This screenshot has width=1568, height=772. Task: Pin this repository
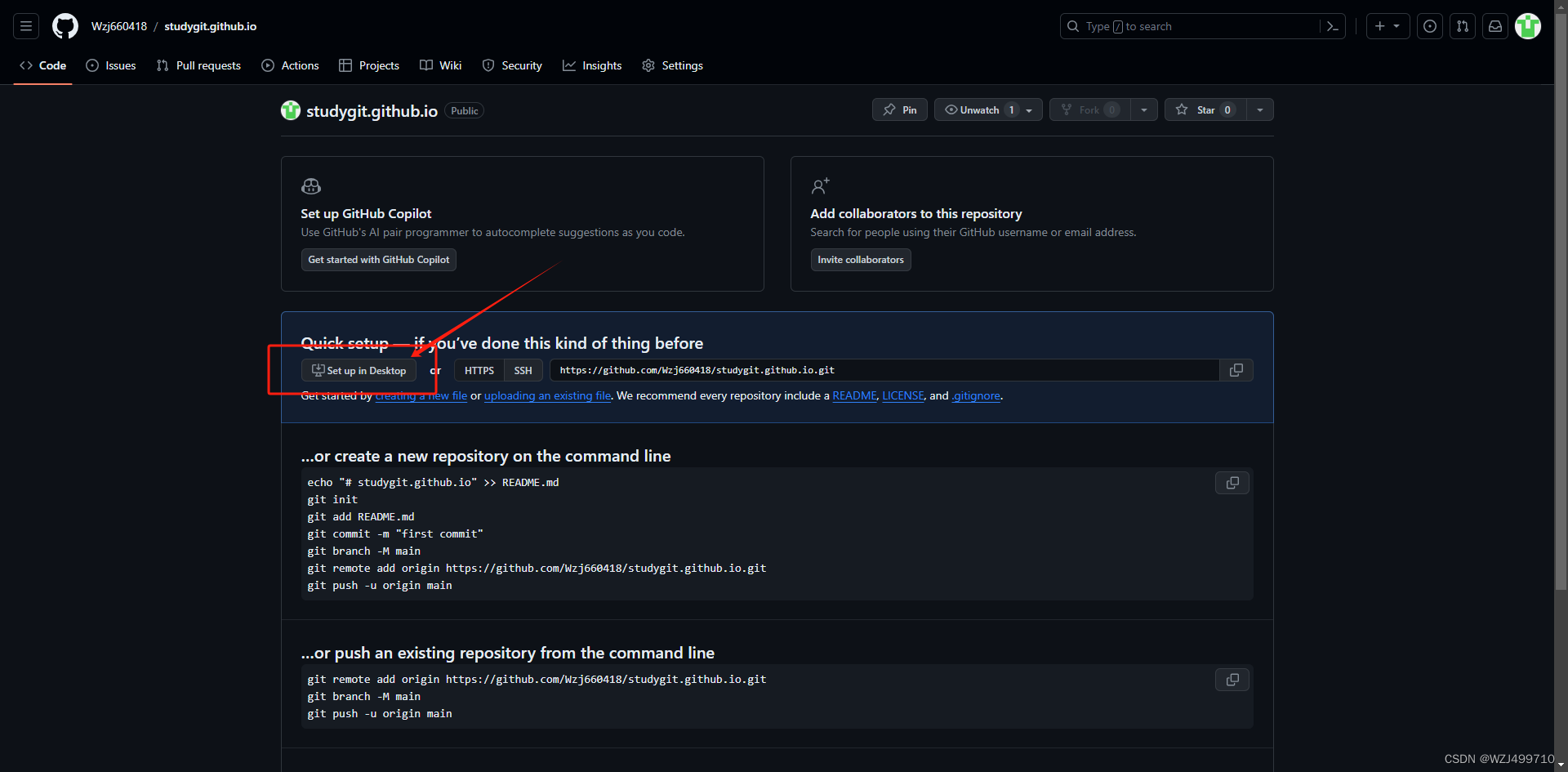pyautogui.click(x=900, y=109)
